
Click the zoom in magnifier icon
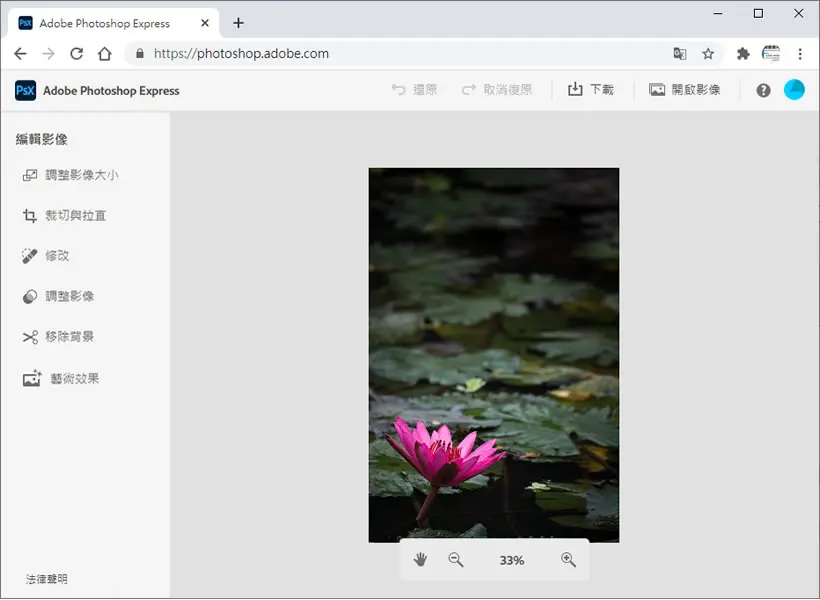pos(568,560)
